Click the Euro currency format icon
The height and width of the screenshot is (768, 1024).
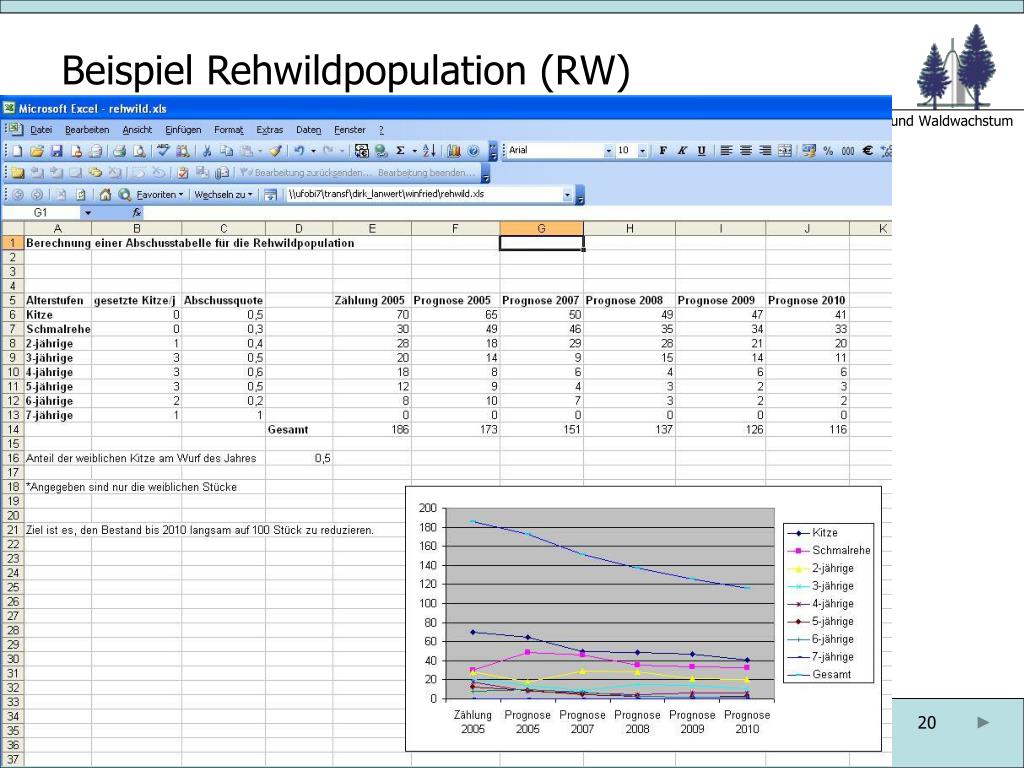[867, 151]
